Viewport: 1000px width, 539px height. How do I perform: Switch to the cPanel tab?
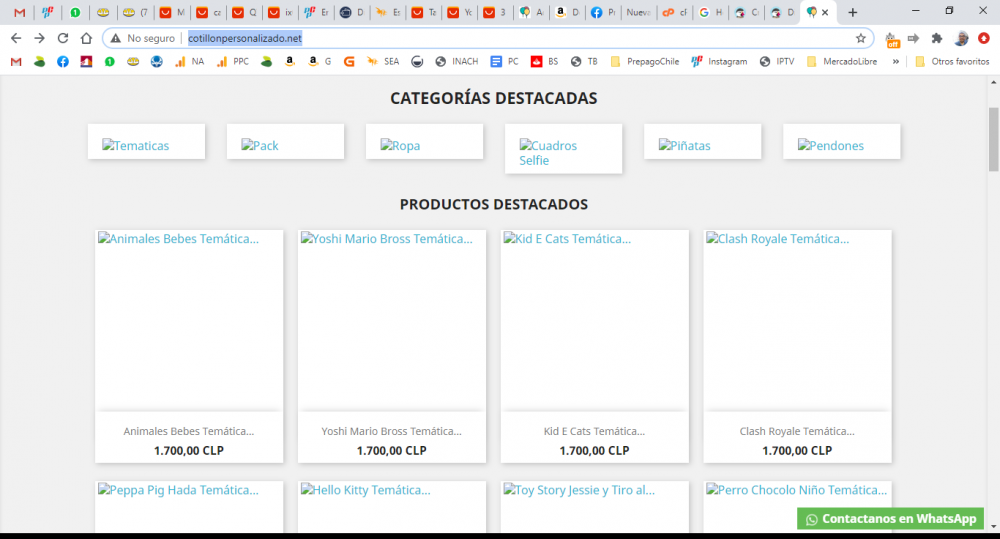tap(674, 12)
